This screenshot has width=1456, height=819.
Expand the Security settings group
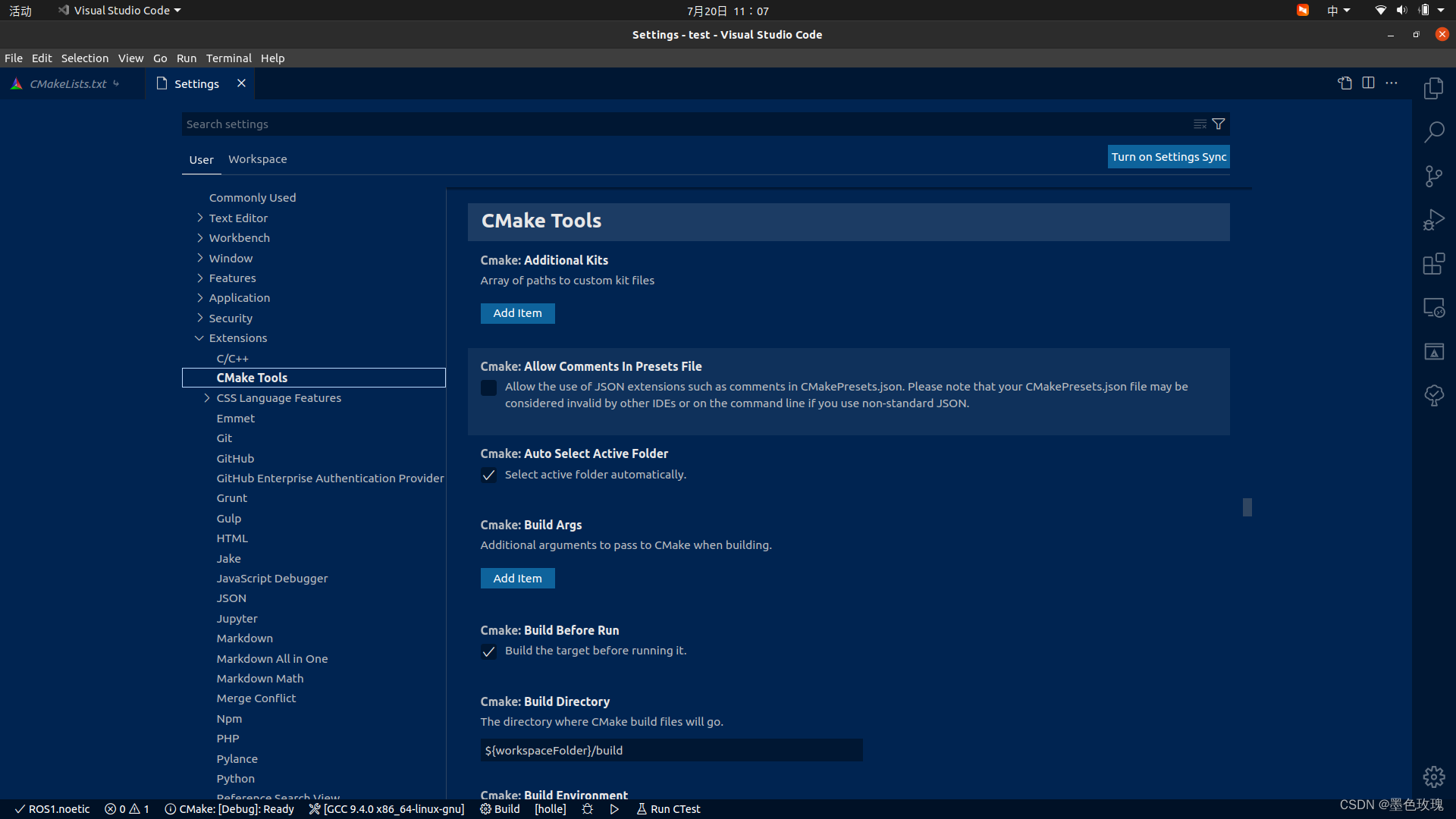pos(200,318)
